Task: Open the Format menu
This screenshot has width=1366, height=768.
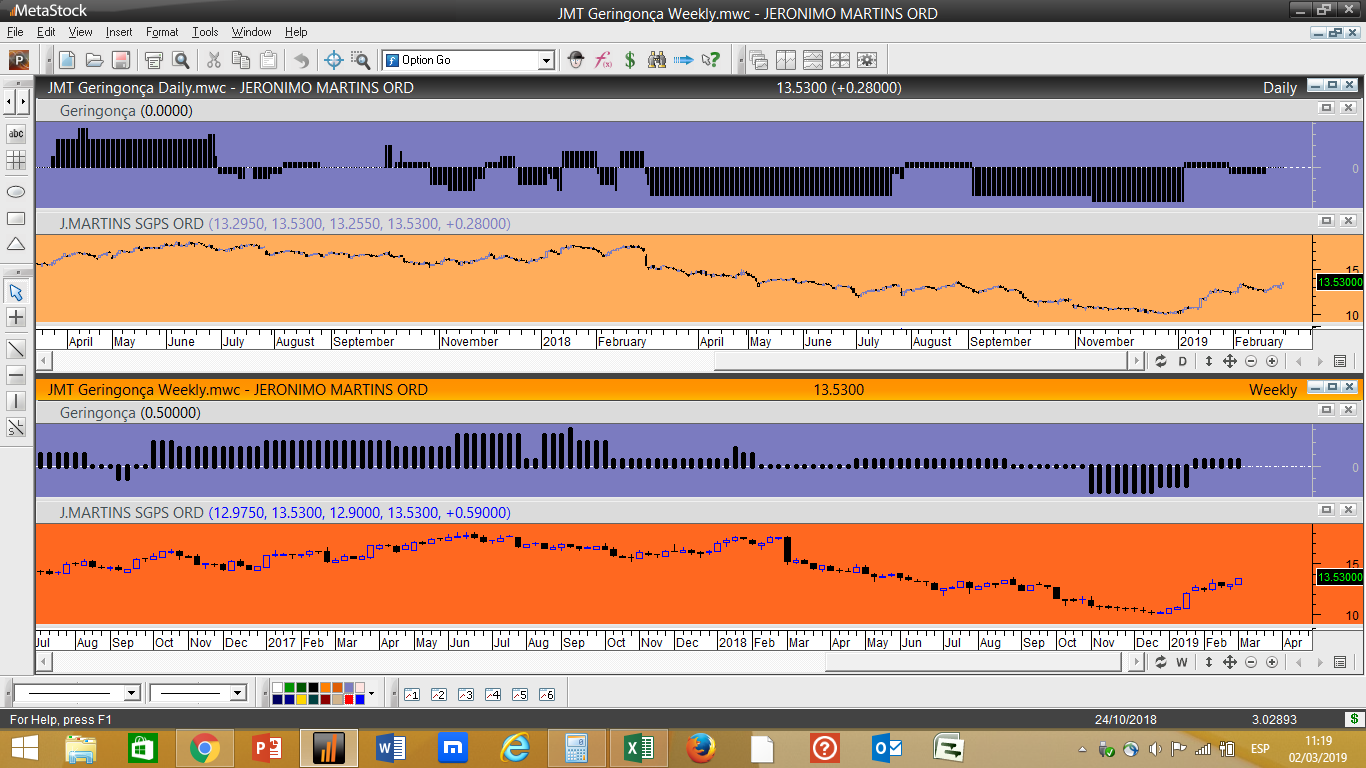Action: tap(162, 32)
